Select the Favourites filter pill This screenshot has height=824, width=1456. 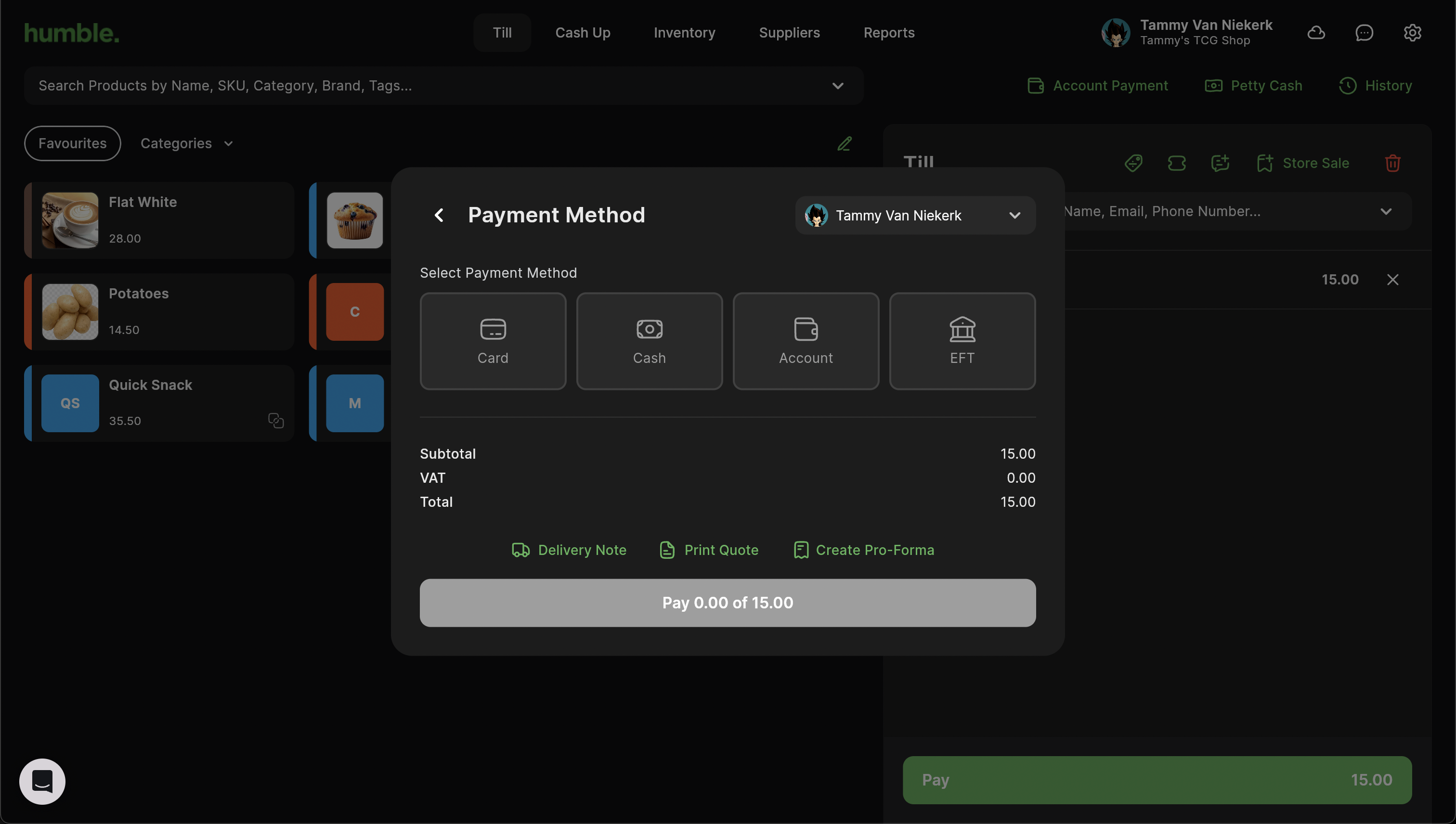tap(72, 144)
